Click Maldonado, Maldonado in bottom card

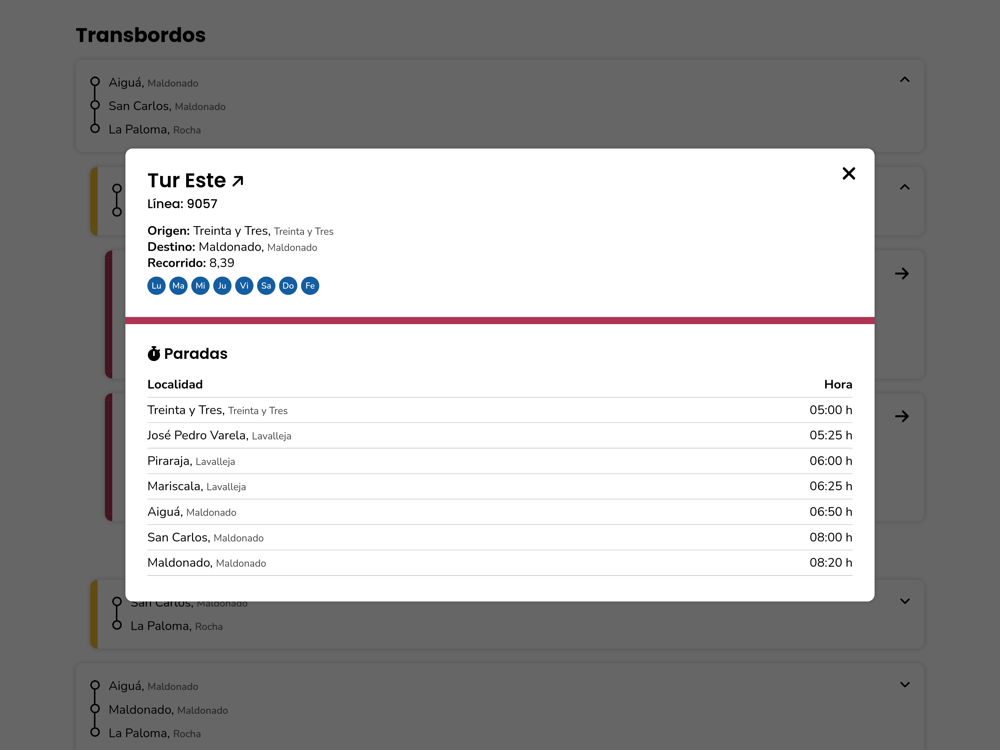(168, 710)
